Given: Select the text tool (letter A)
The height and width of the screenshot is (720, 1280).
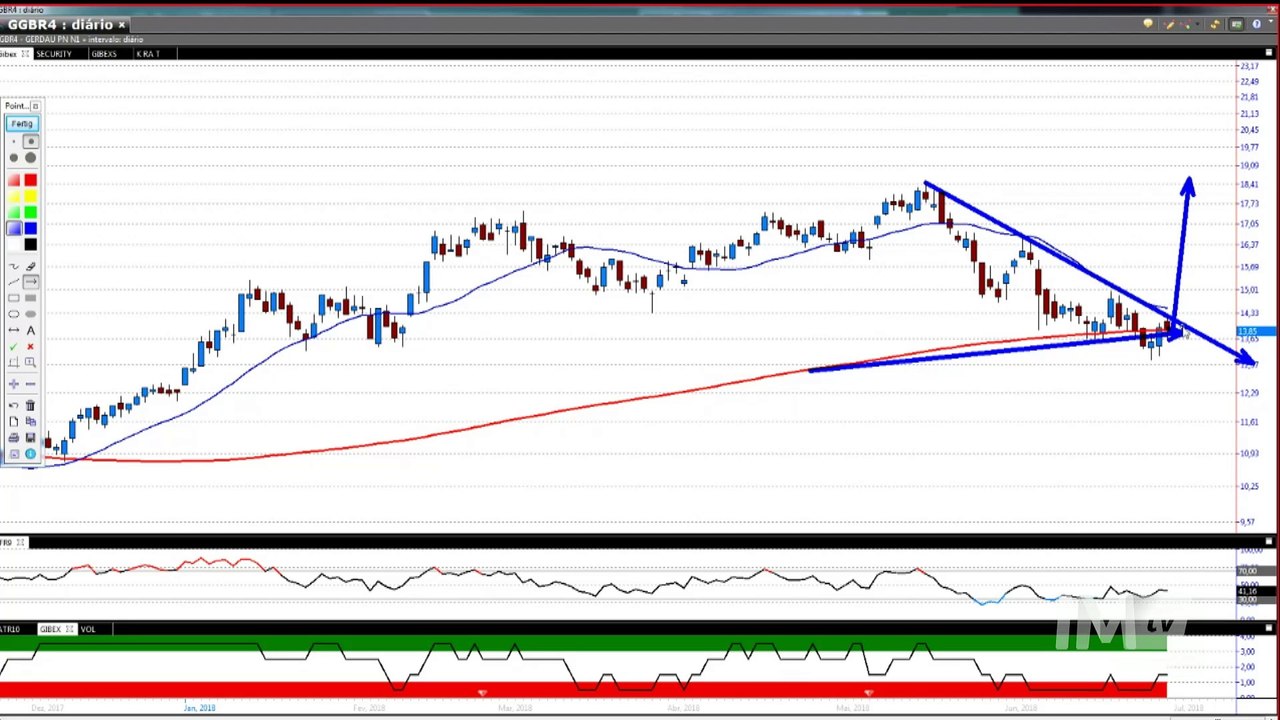Looking at the screenshot, I should [x=30, y=330].
